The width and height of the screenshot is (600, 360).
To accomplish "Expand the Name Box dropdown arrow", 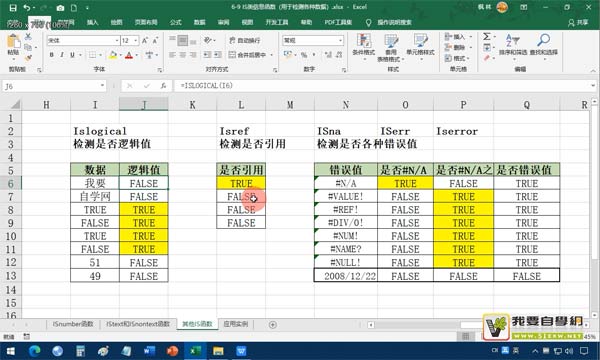I will point(102,86).
